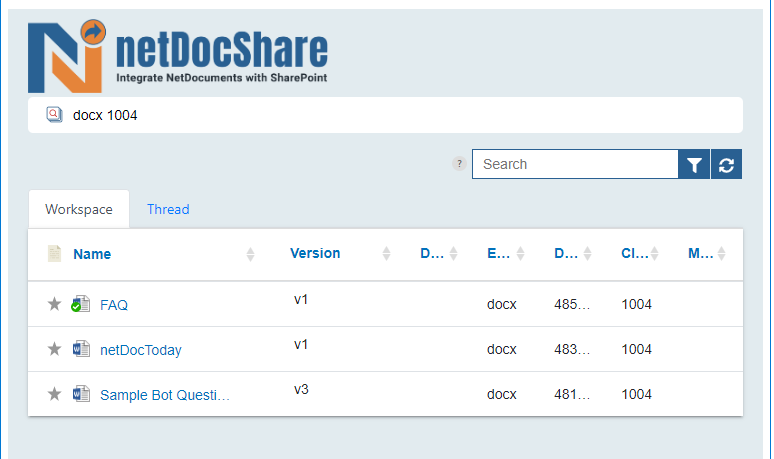
Task: Sort by Cl... column arrows
Action: tap(655, 254)
